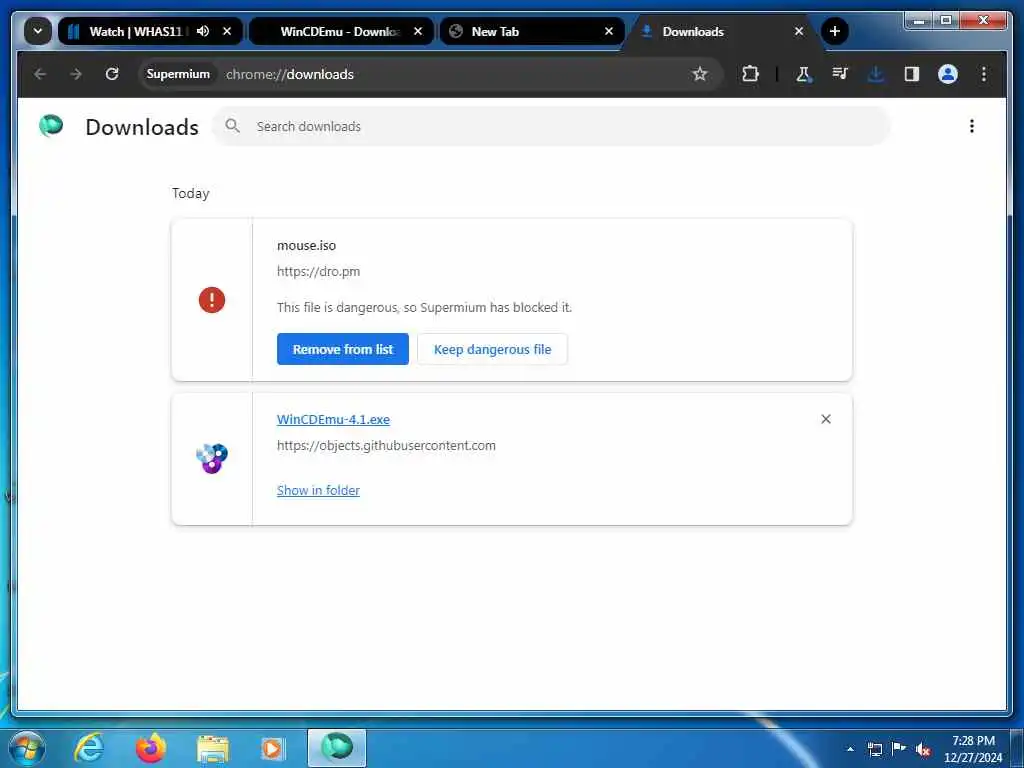Viewport: 1024px width, 768px height.
Task: Close the New Tab tab
Action: pyautogui.click(x=609, y=31)
